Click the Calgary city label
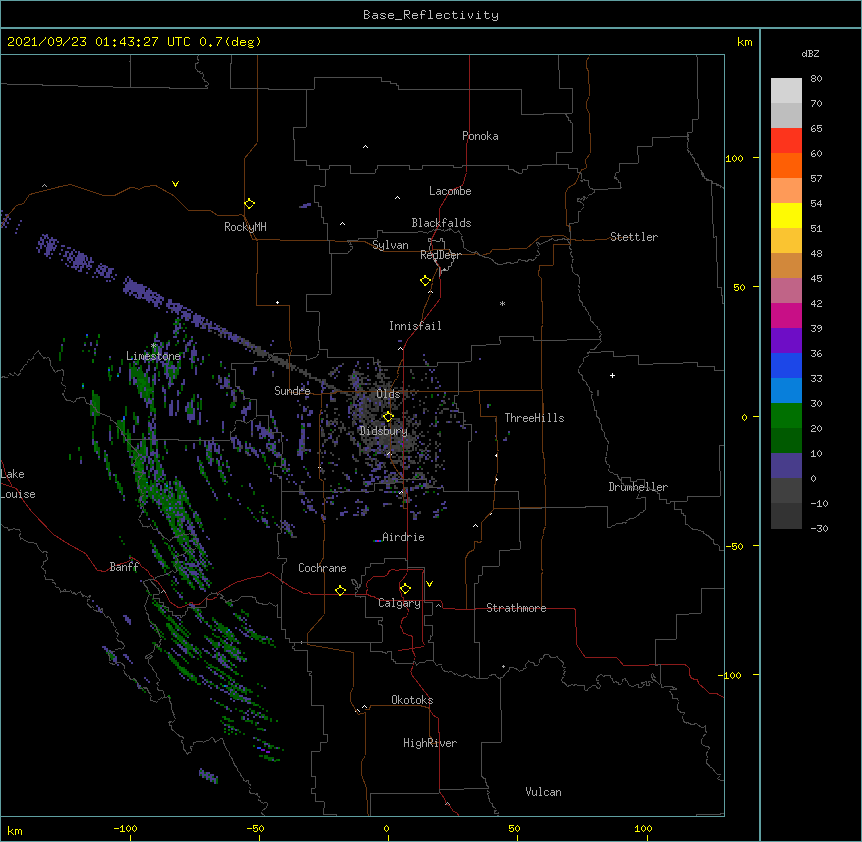The width and height of the screenshot is (862, 842). pos(399,603)
